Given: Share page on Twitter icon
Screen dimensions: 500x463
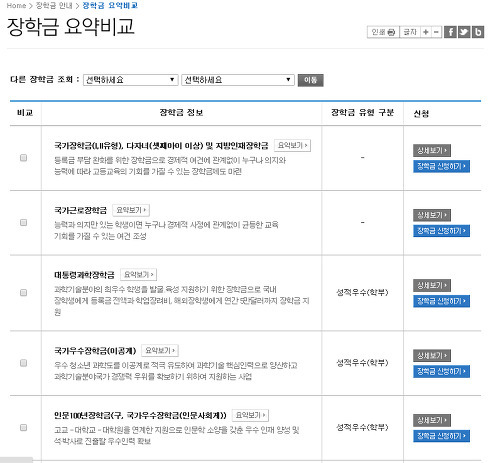Looking at the screenshot, I should click(464, 32).
